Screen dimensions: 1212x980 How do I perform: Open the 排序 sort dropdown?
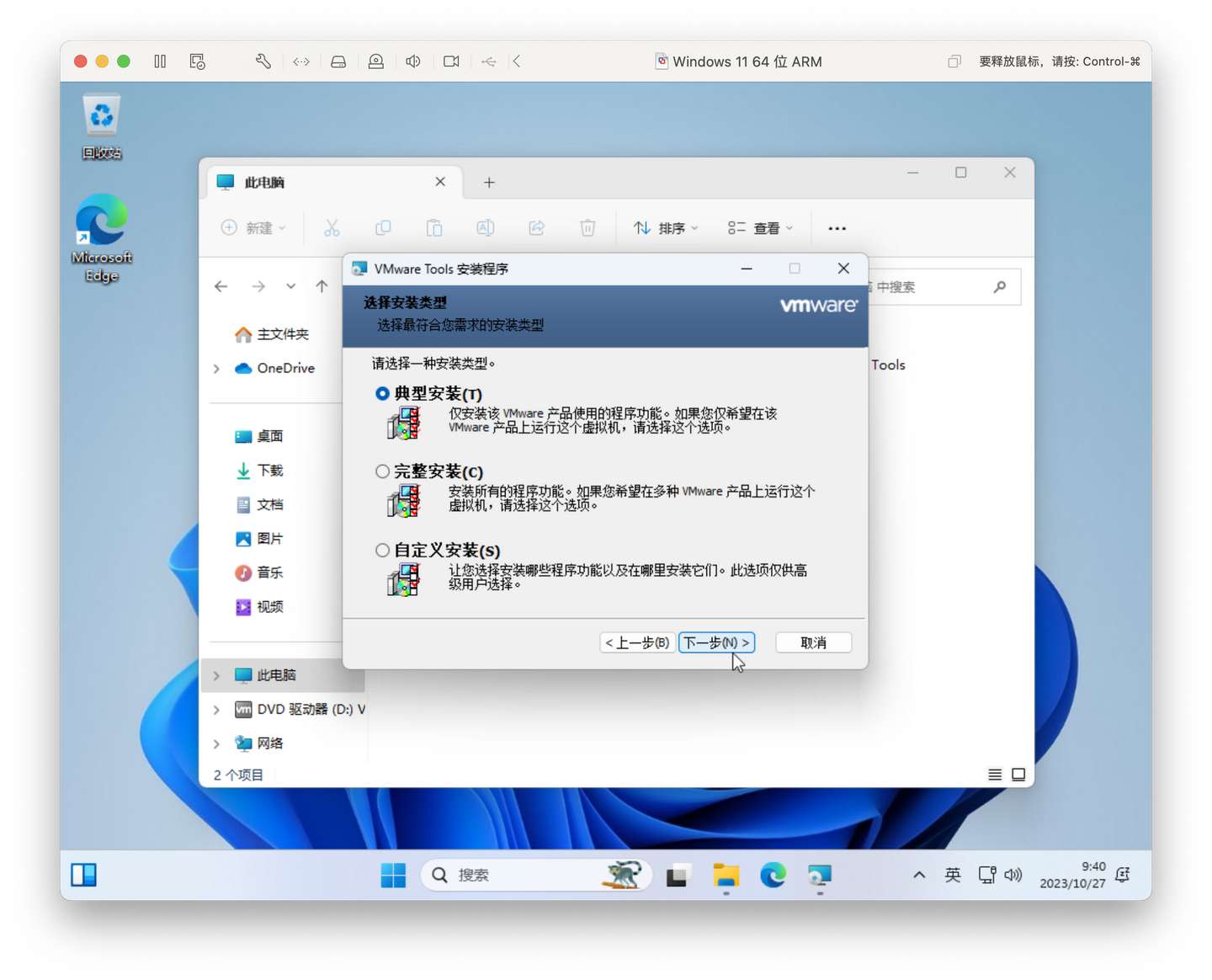tap(666, 228)
